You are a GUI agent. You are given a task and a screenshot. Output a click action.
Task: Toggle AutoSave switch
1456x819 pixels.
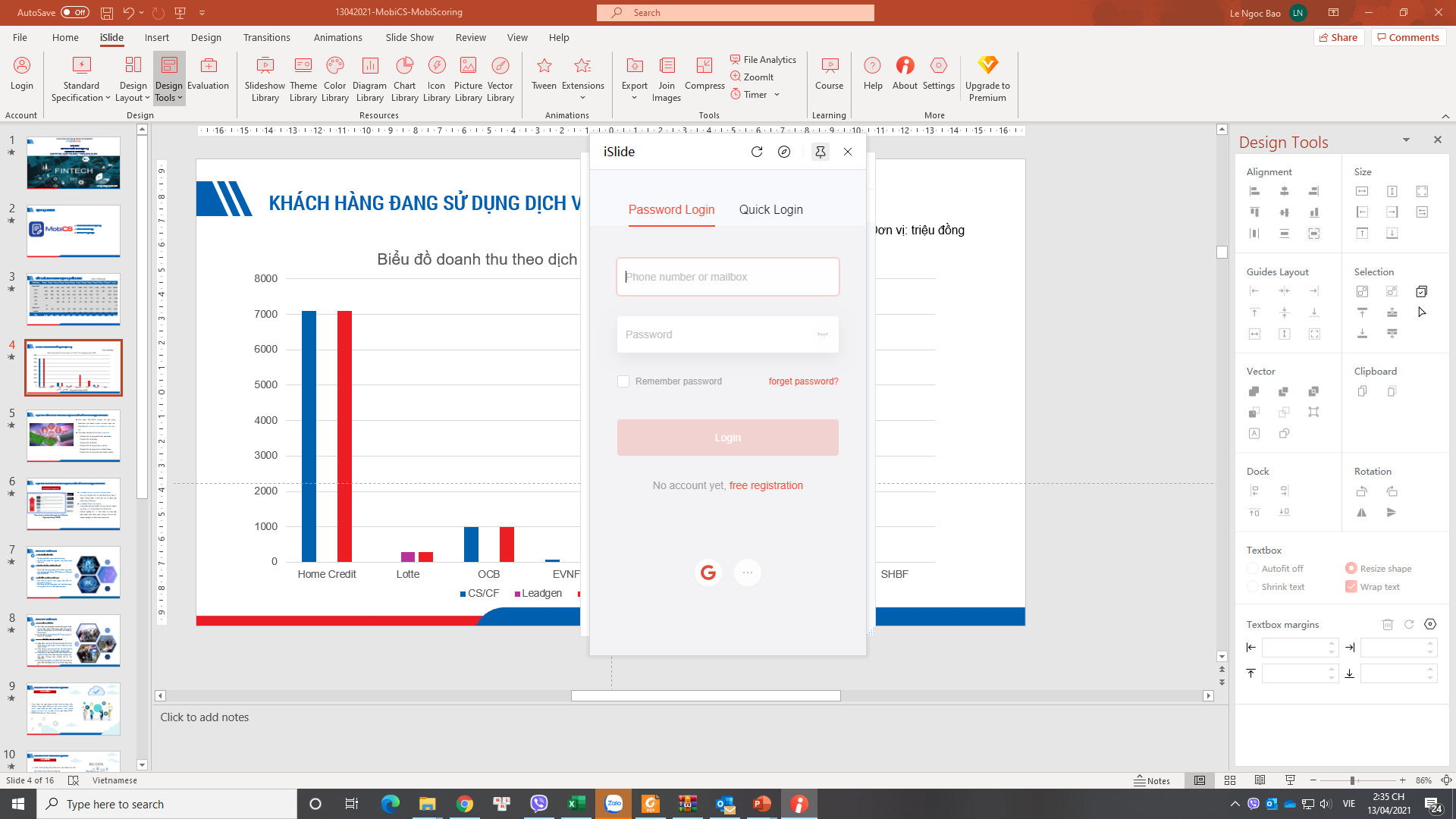pos(74,12)
